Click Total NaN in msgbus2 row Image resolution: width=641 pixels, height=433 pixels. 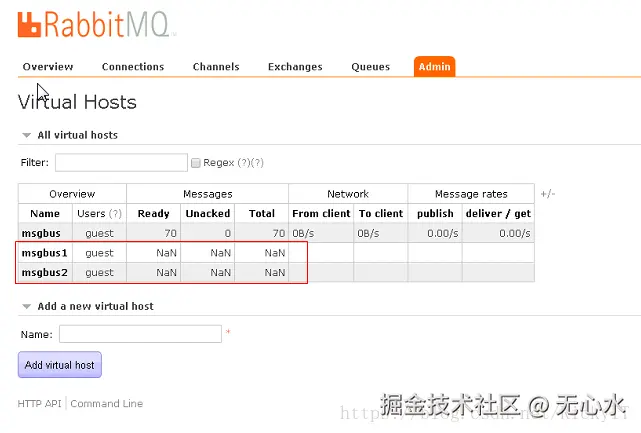pyautogui.click(x=275, y=273)
